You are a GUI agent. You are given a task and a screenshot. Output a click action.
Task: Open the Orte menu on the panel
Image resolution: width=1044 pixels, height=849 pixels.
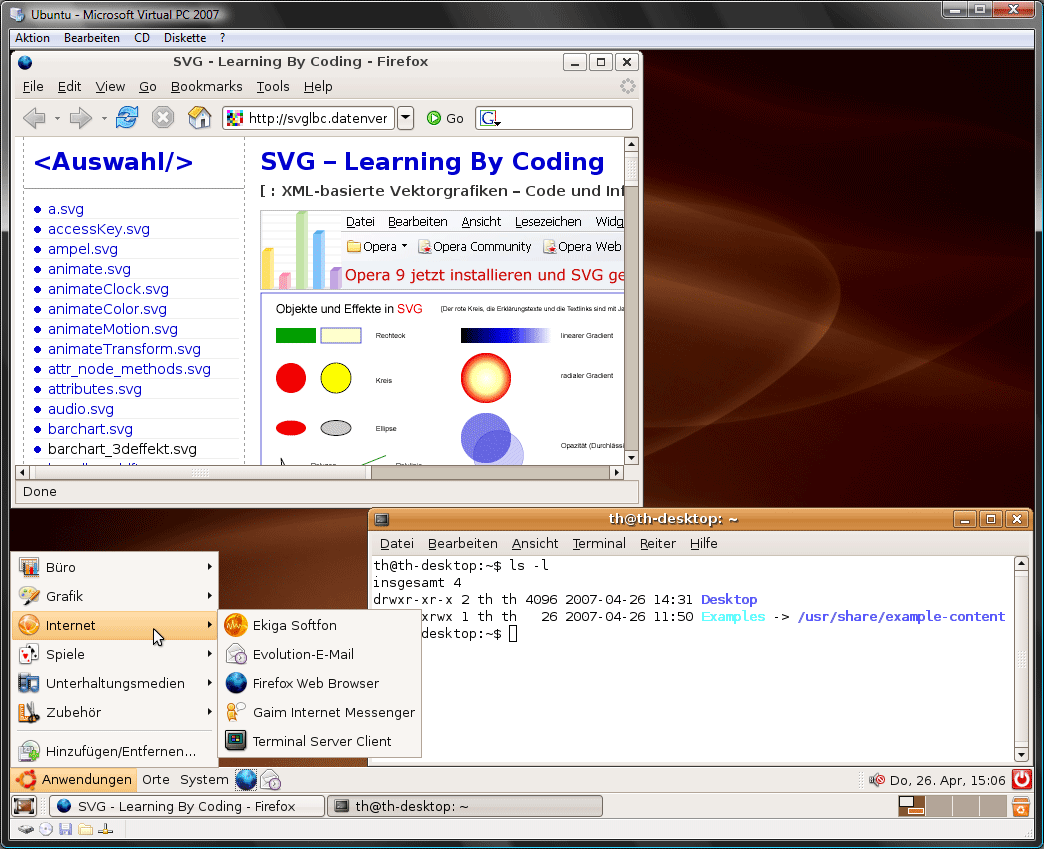(156, 780)
